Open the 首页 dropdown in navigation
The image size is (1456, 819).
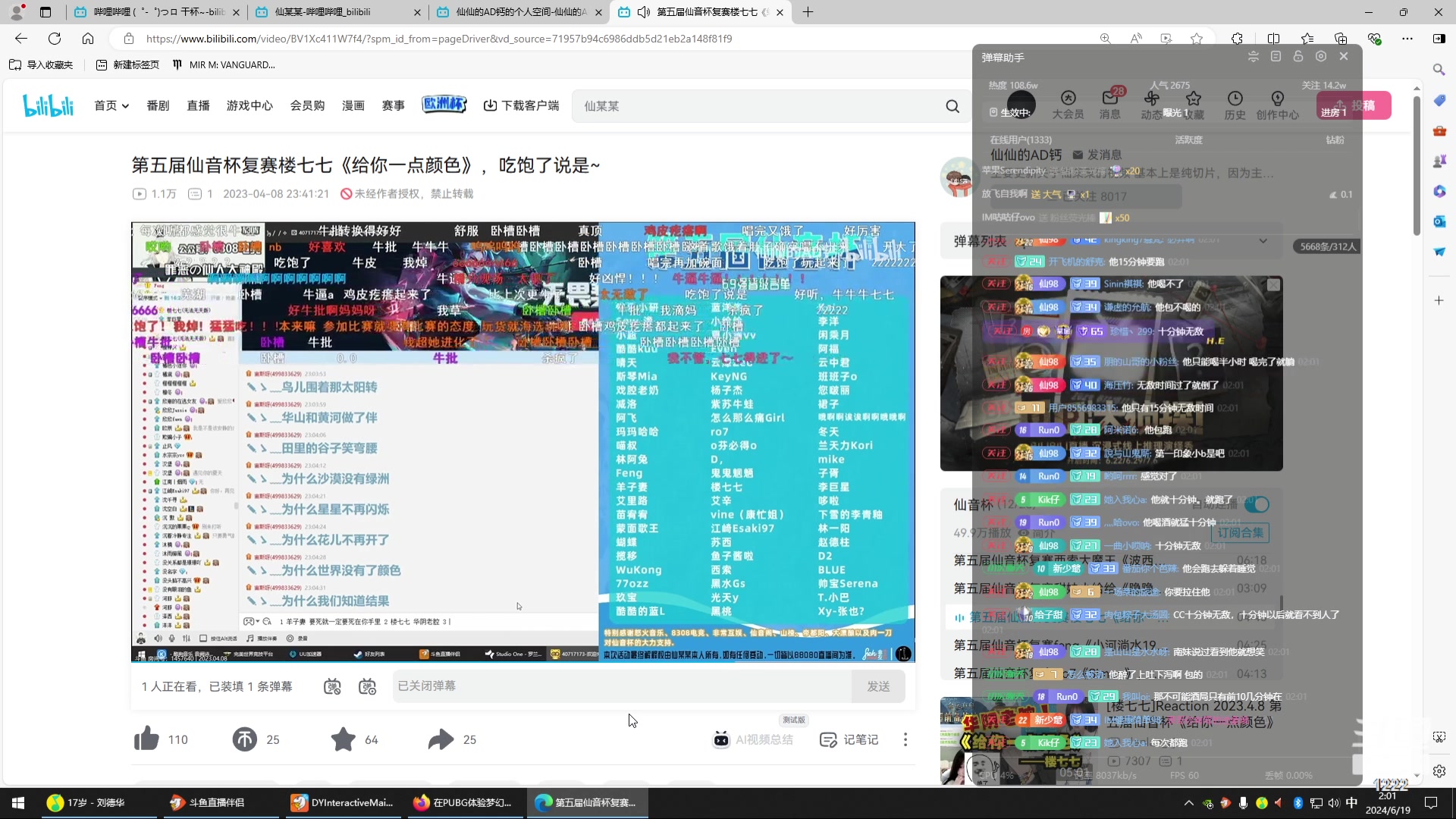111,105
